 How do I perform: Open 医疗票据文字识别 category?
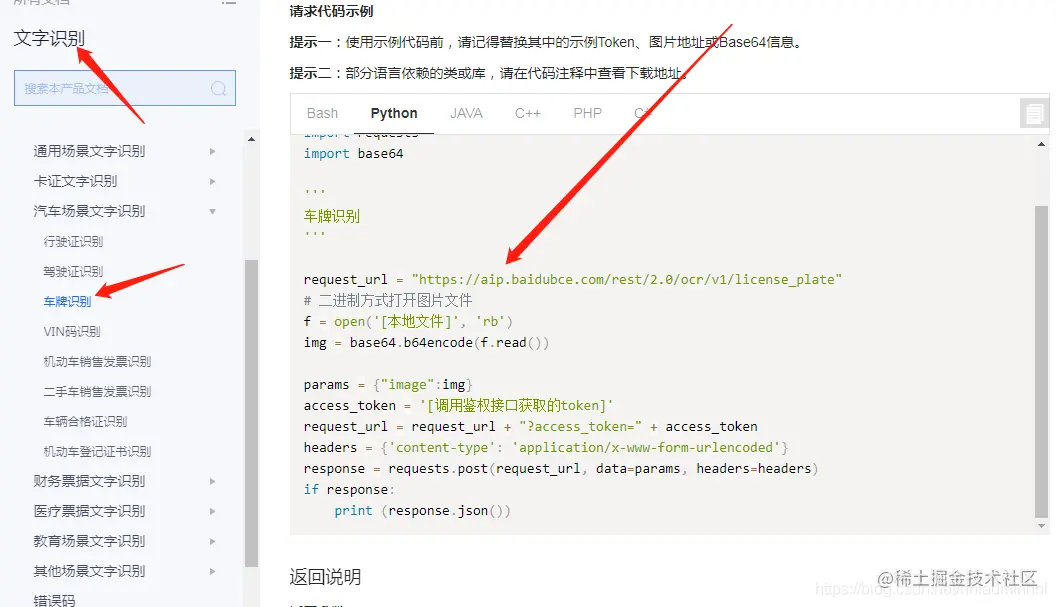click(89, 511)
